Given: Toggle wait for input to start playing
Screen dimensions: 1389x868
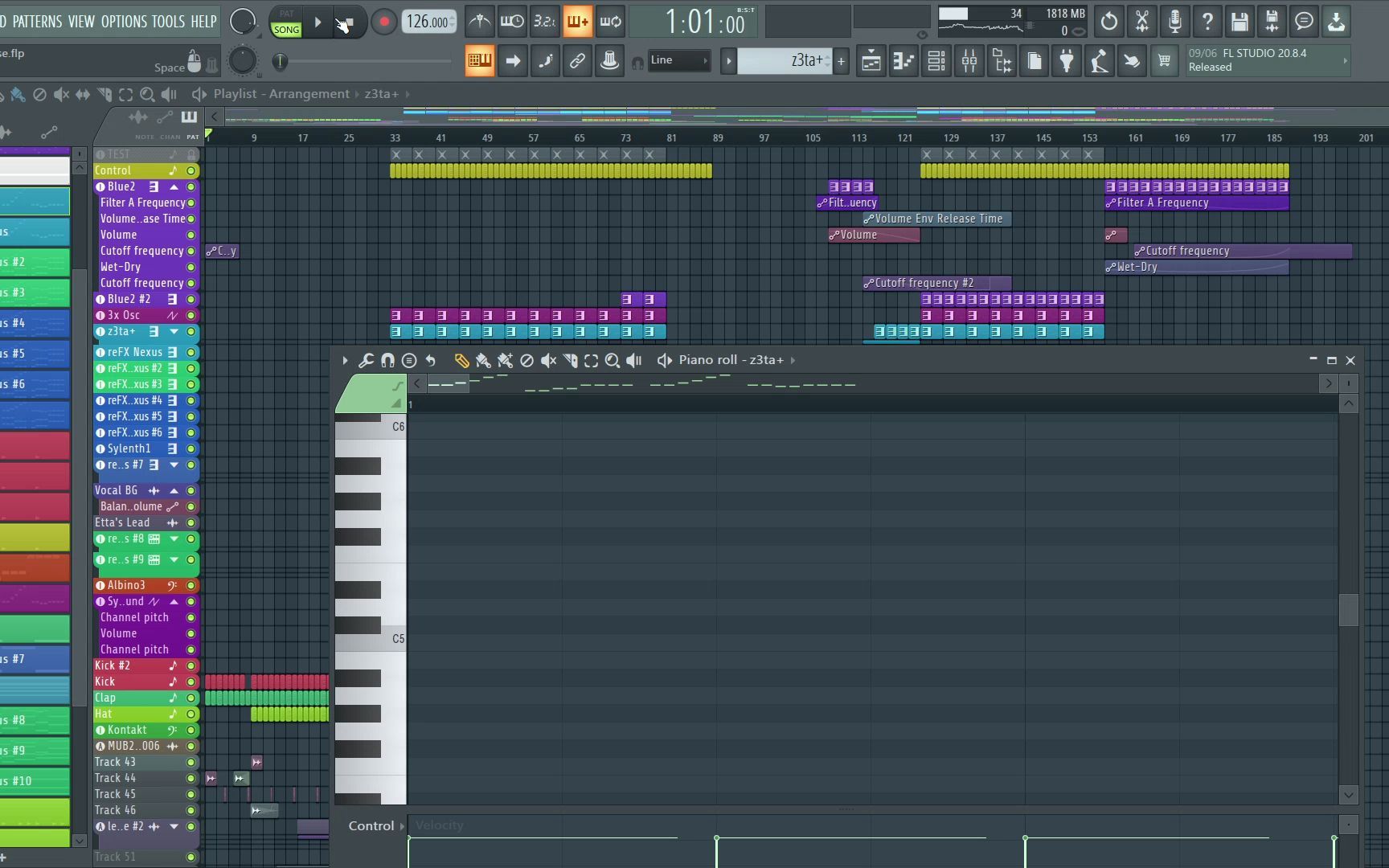Looking at the screenshot, I should (x=512, y=22).
